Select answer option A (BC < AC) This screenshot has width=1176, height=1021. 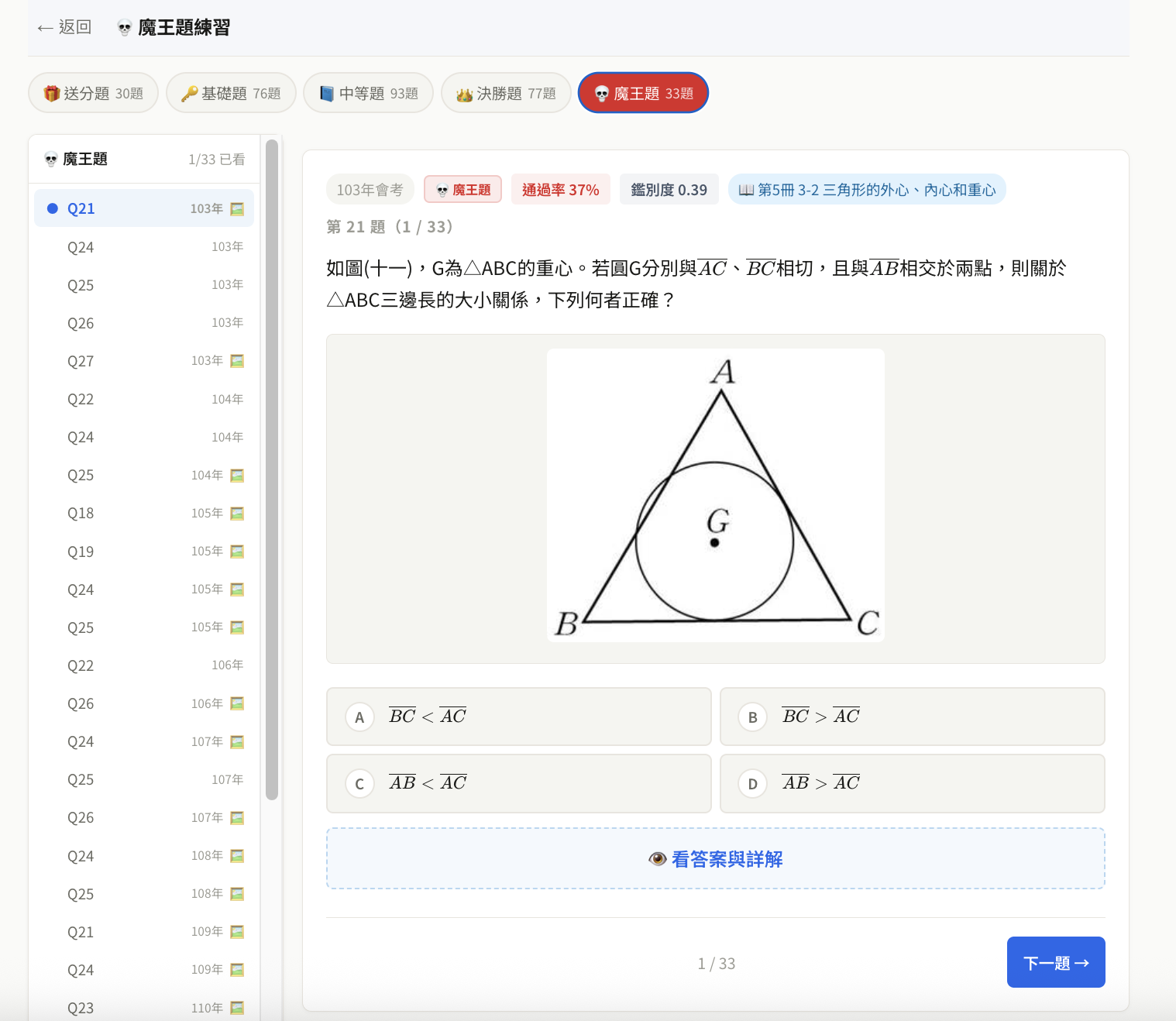pos(518,717)
